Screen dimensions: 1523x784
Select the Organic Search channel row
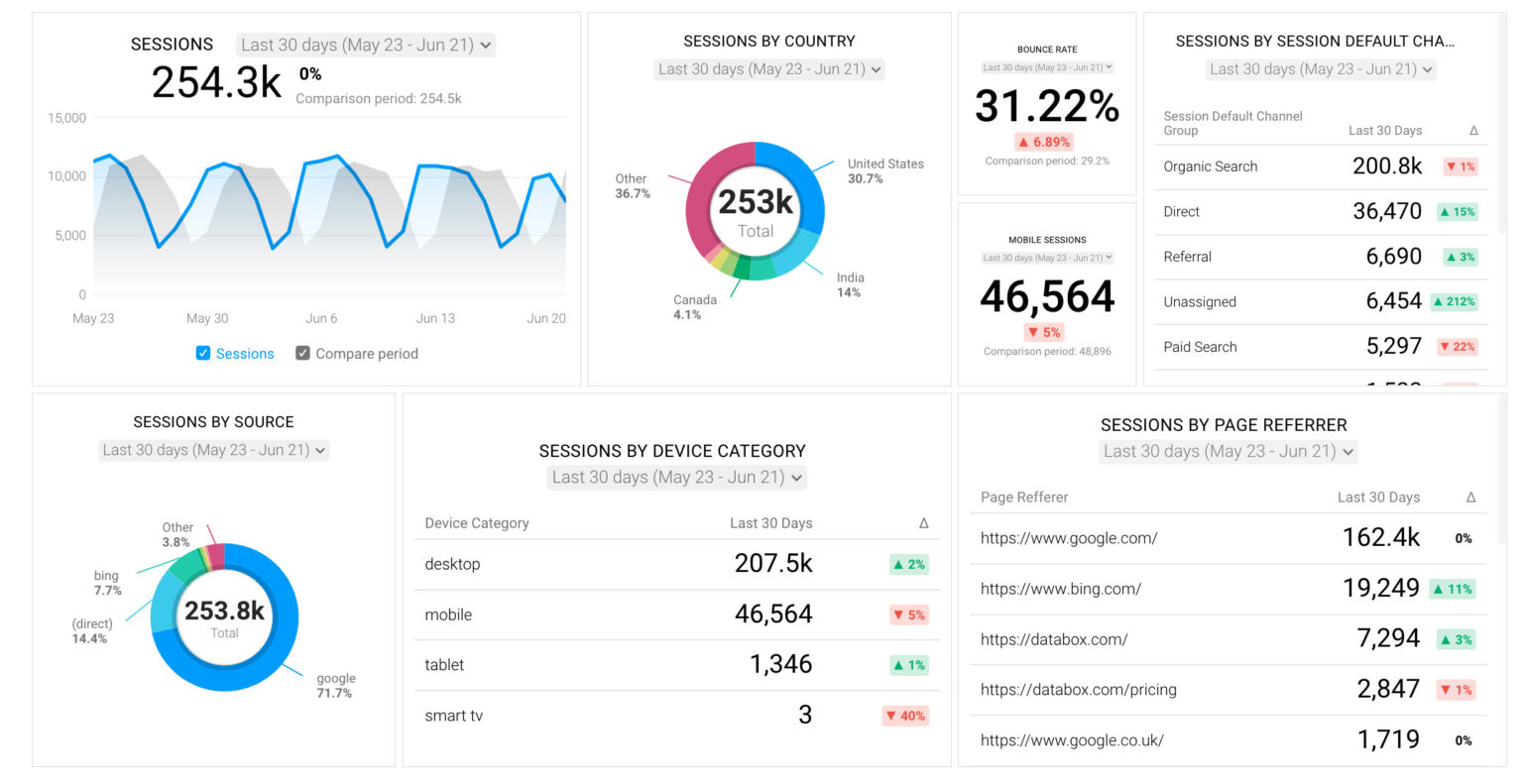[x=1211, y=167]
